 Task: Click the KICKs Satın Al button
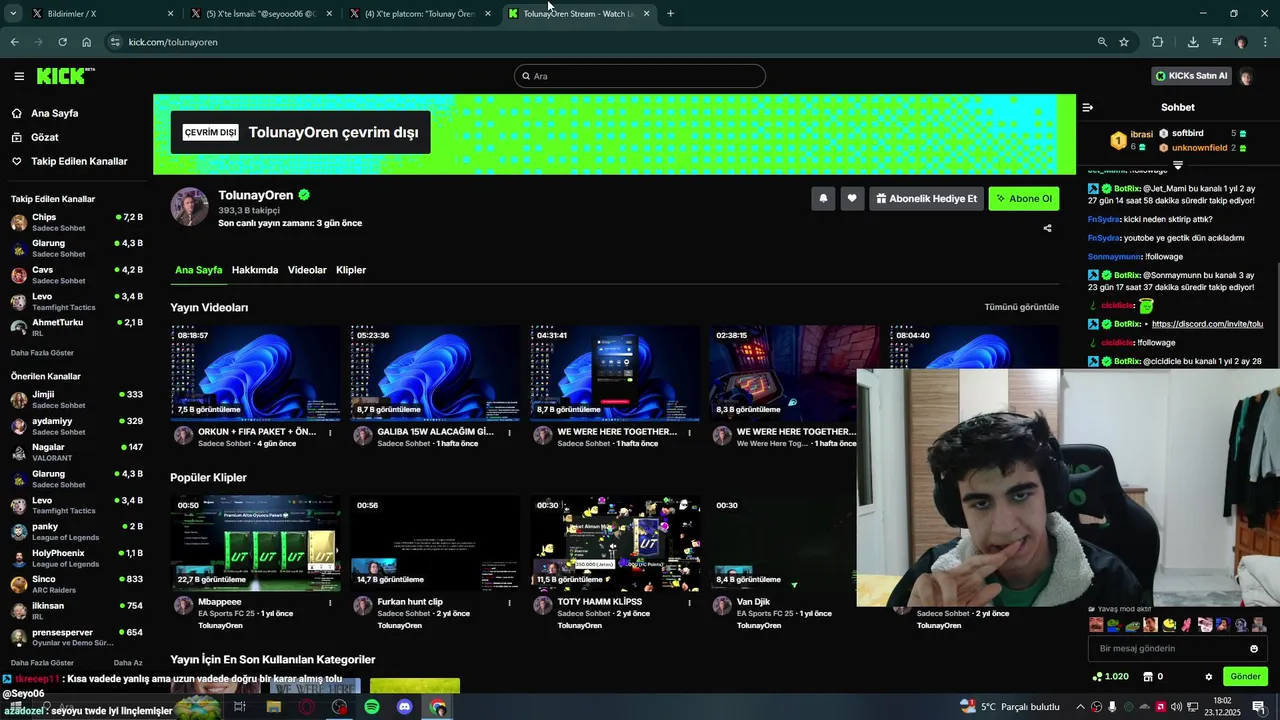click(x=1191, y=76)
